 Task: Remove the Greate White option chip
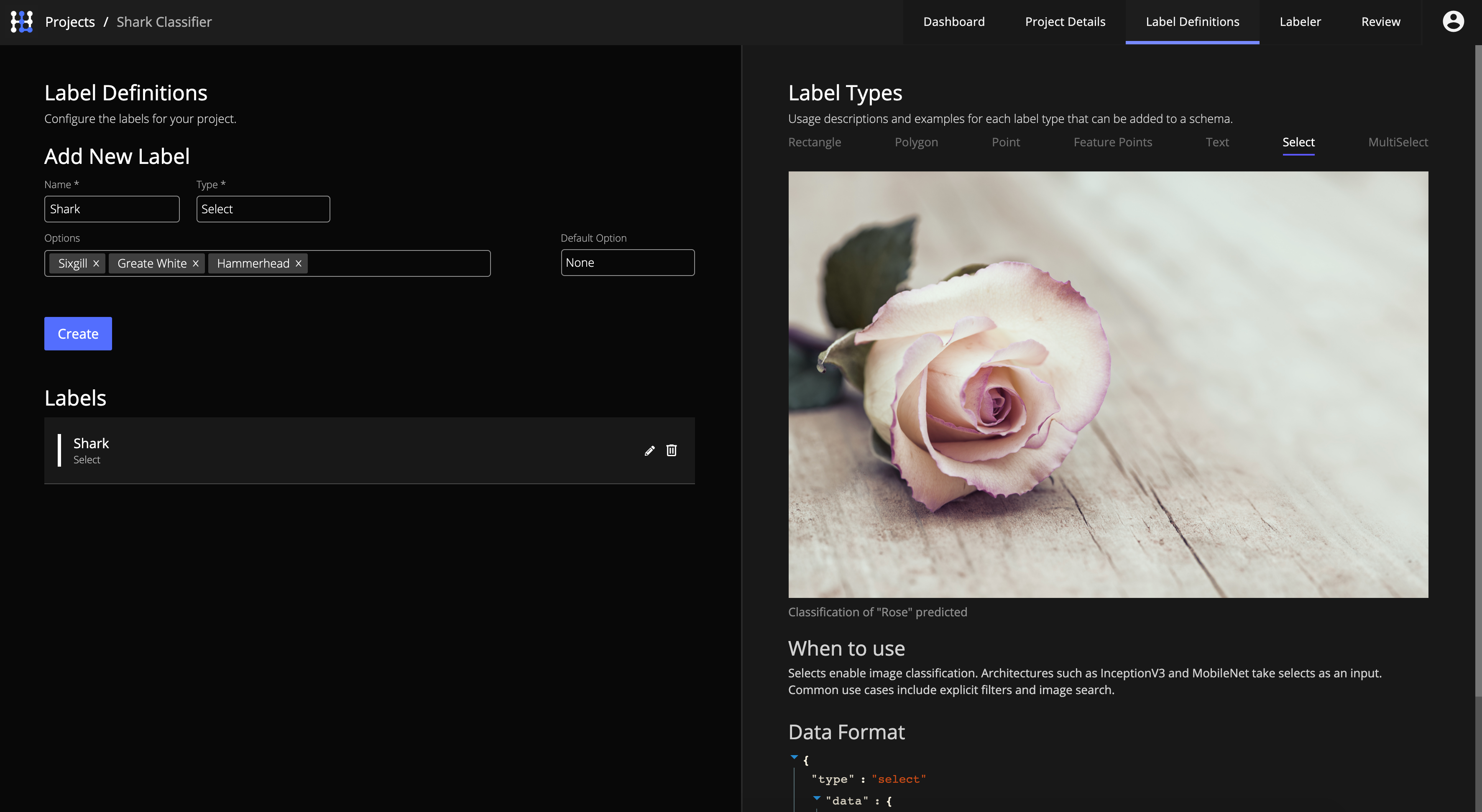point(196,263)
